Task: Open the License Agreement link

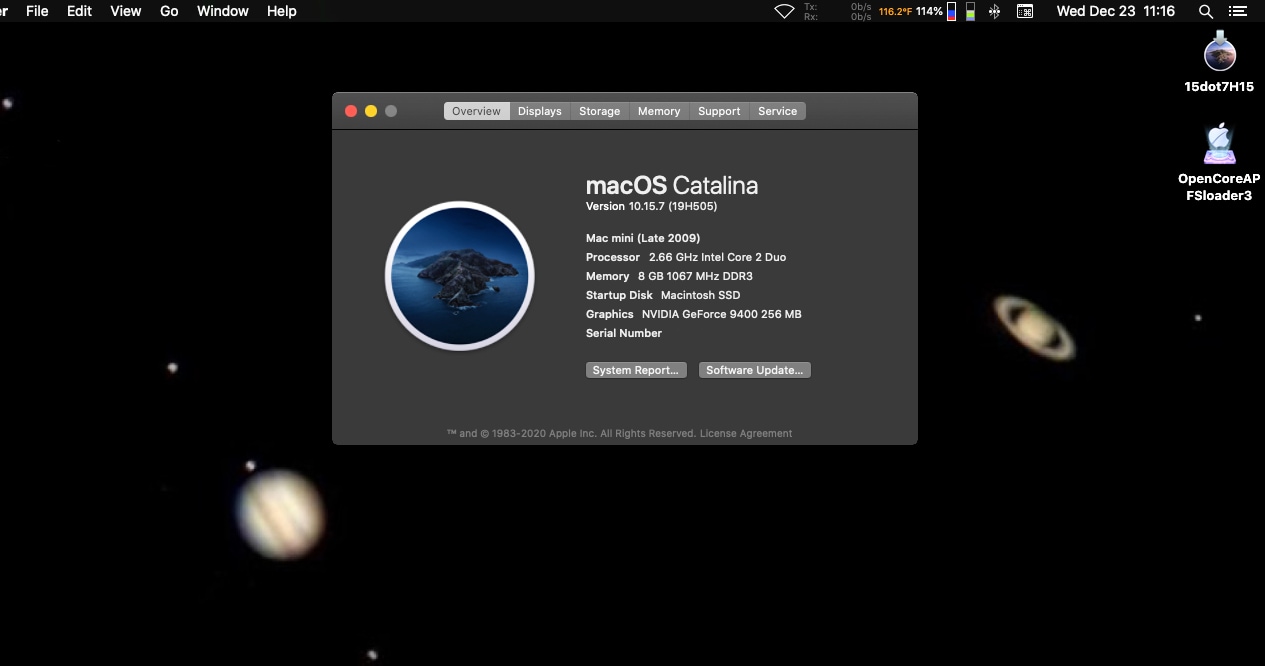Action: (746, 433)
